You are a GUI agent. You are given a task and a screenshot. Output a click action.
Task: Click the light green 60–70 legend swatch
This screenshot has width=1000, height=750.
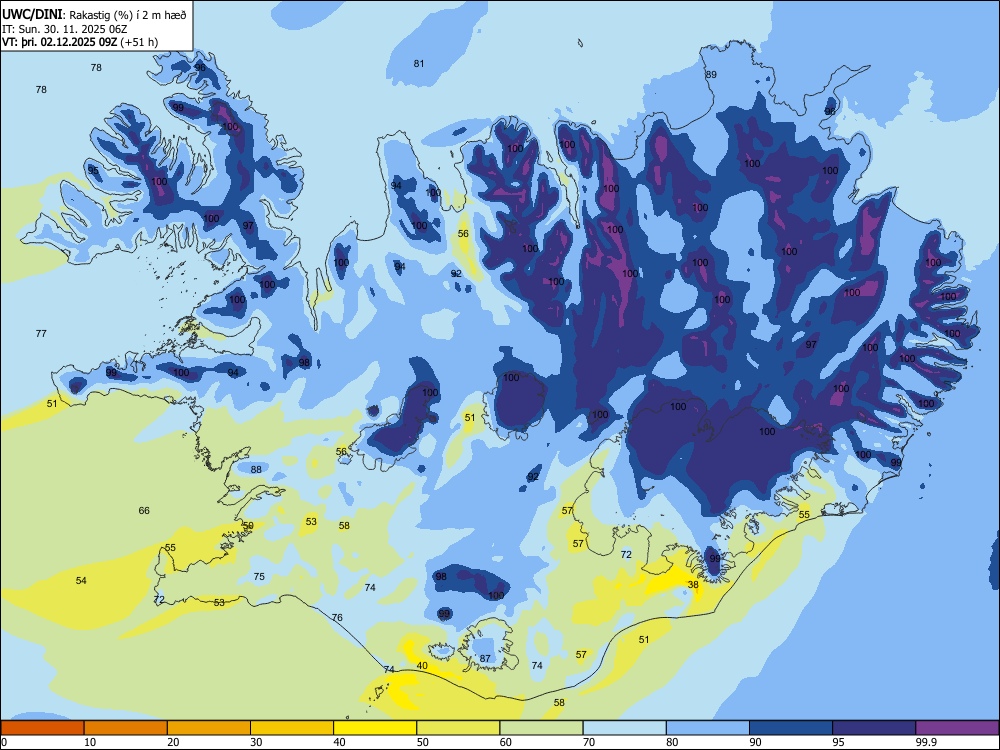click(541, 728)
